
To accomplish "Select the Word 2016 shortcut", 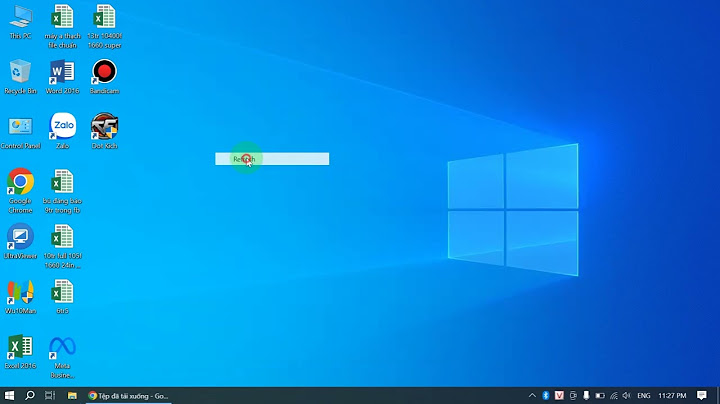I will pos(62,77).
